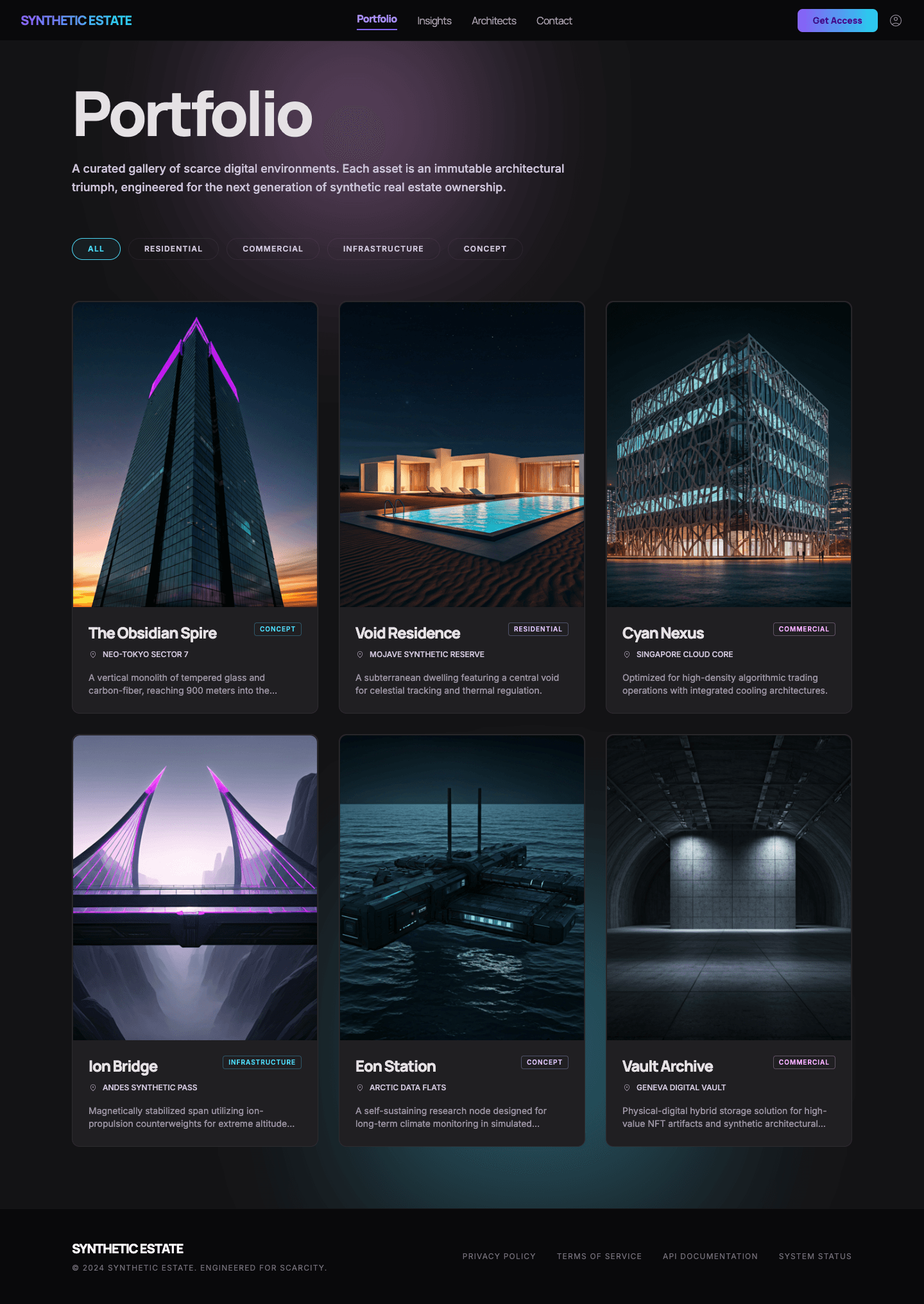Click the Cyan Nexus location pin icon
The height and width of the screenshot is (1304, 924).
click(x=627, y=655)
